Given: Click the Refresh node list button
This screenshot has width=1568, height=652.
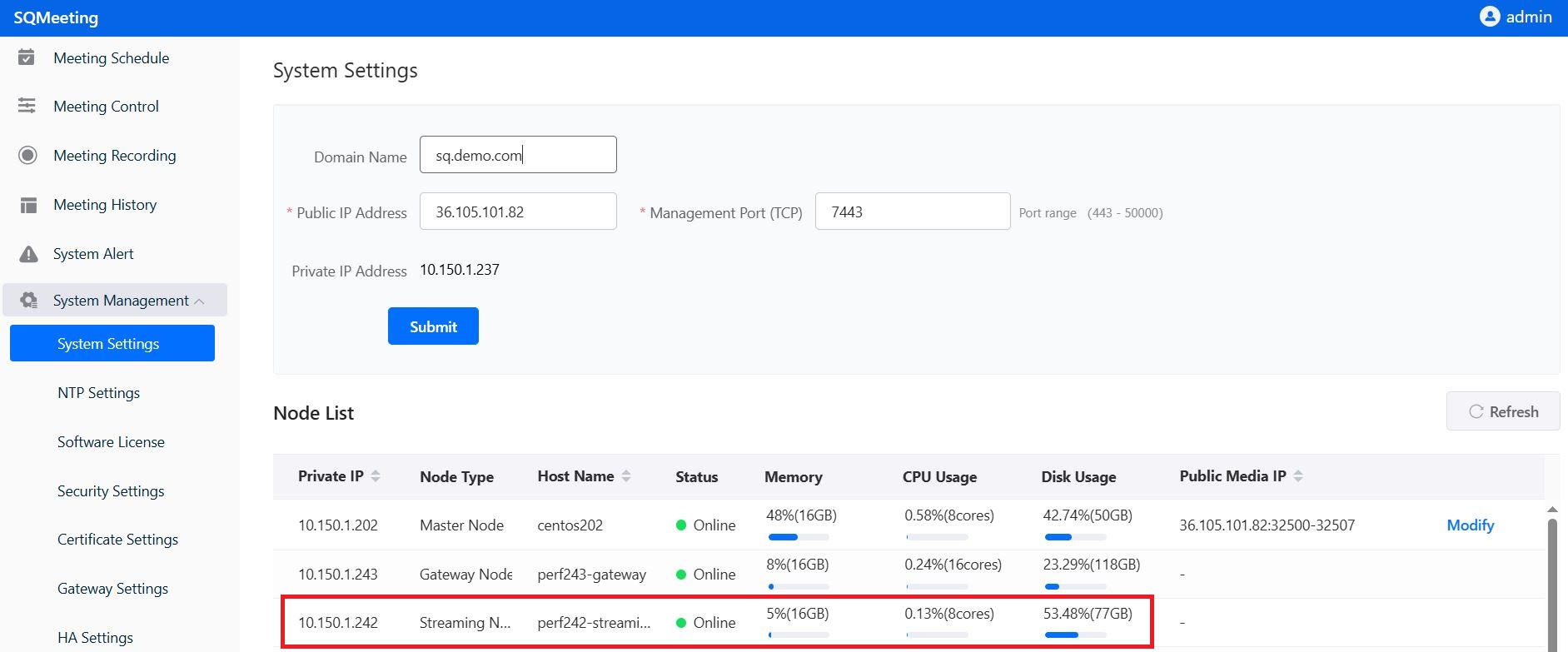Looking at the screenshot, I should coord(1503,411).
